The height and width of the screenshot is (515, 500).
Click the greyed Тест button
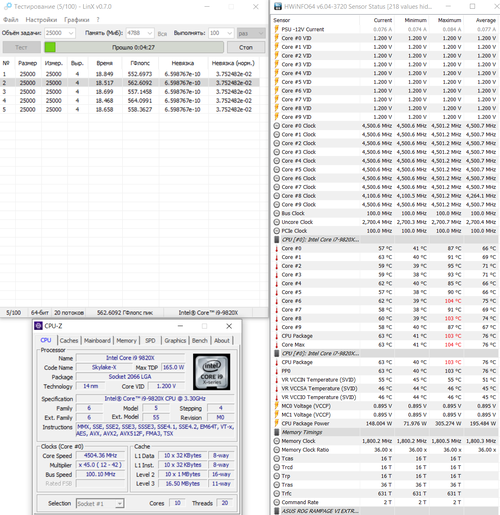(21, 47)
